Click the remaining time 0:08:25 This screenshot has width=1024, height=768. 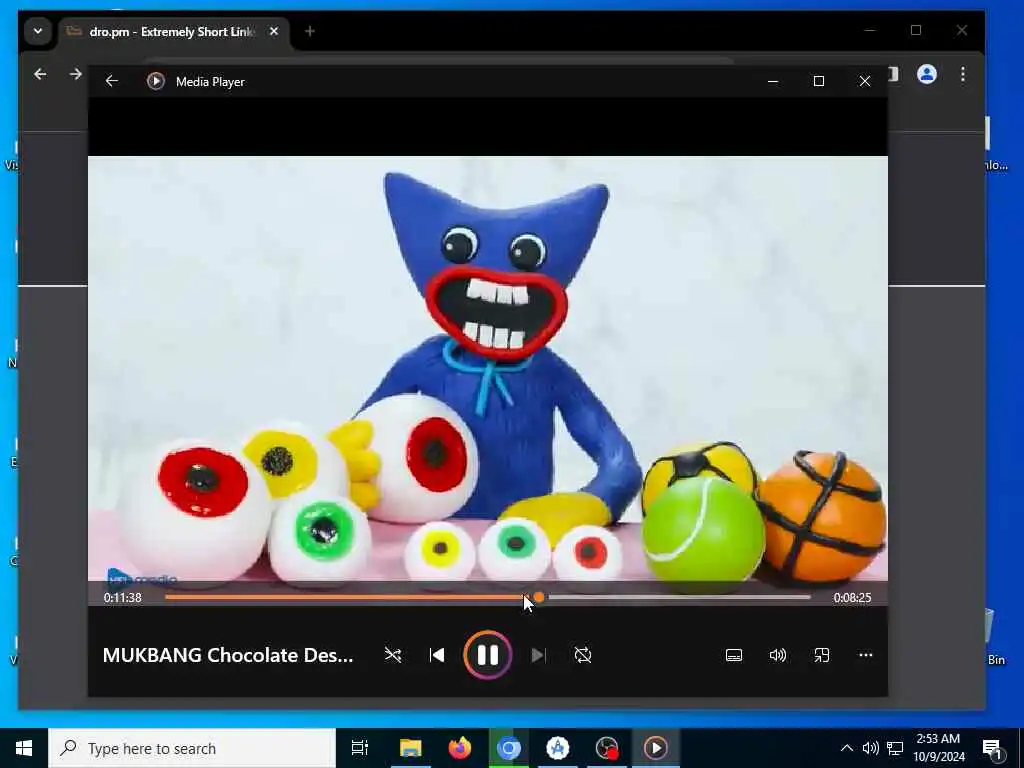tap(852, 598)
